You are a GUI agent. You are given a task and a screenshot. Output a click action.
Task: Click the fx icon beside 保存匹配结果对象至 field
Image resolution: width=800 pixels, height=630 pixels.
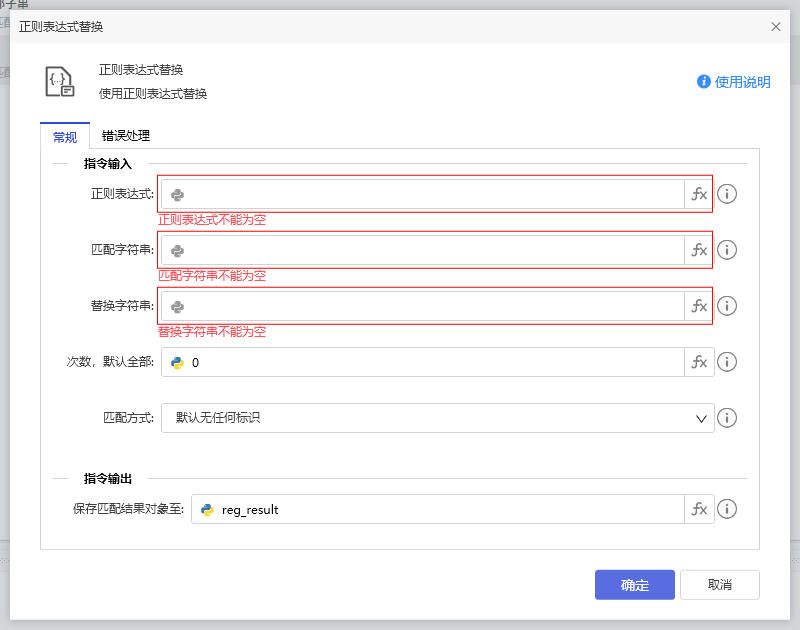coord(699,509)
